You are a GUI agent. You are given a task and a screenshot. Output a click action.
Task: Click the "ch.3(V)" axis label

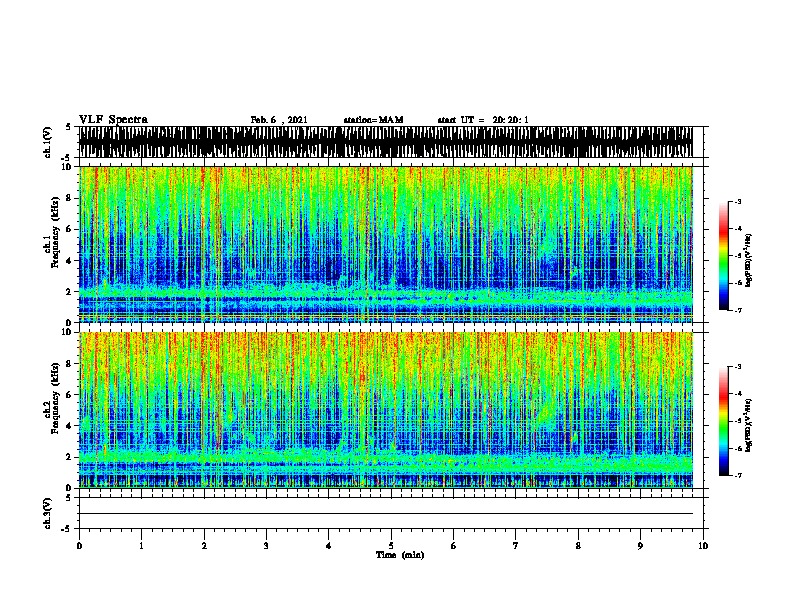(48, 513)
